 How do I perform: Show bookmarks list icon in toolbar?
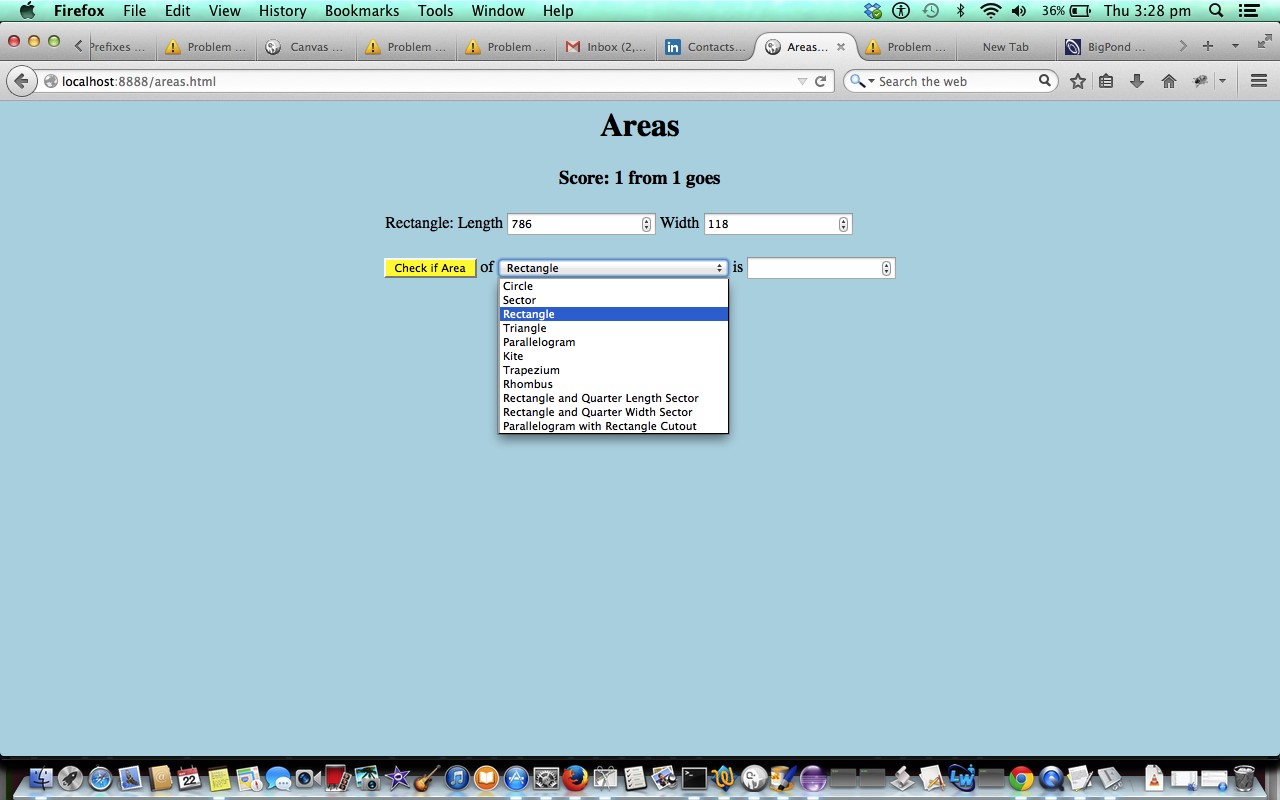(1106, 81)
